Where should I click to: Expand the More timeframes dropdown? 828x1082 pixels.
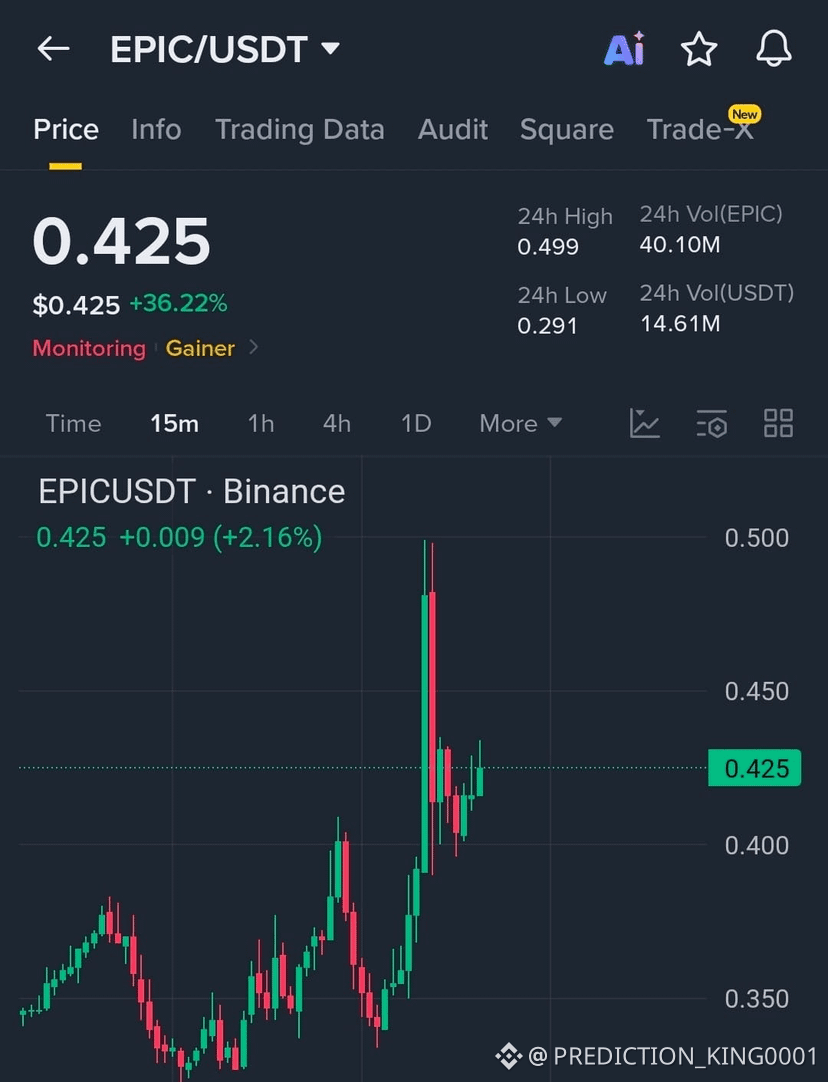coord(521,423)
